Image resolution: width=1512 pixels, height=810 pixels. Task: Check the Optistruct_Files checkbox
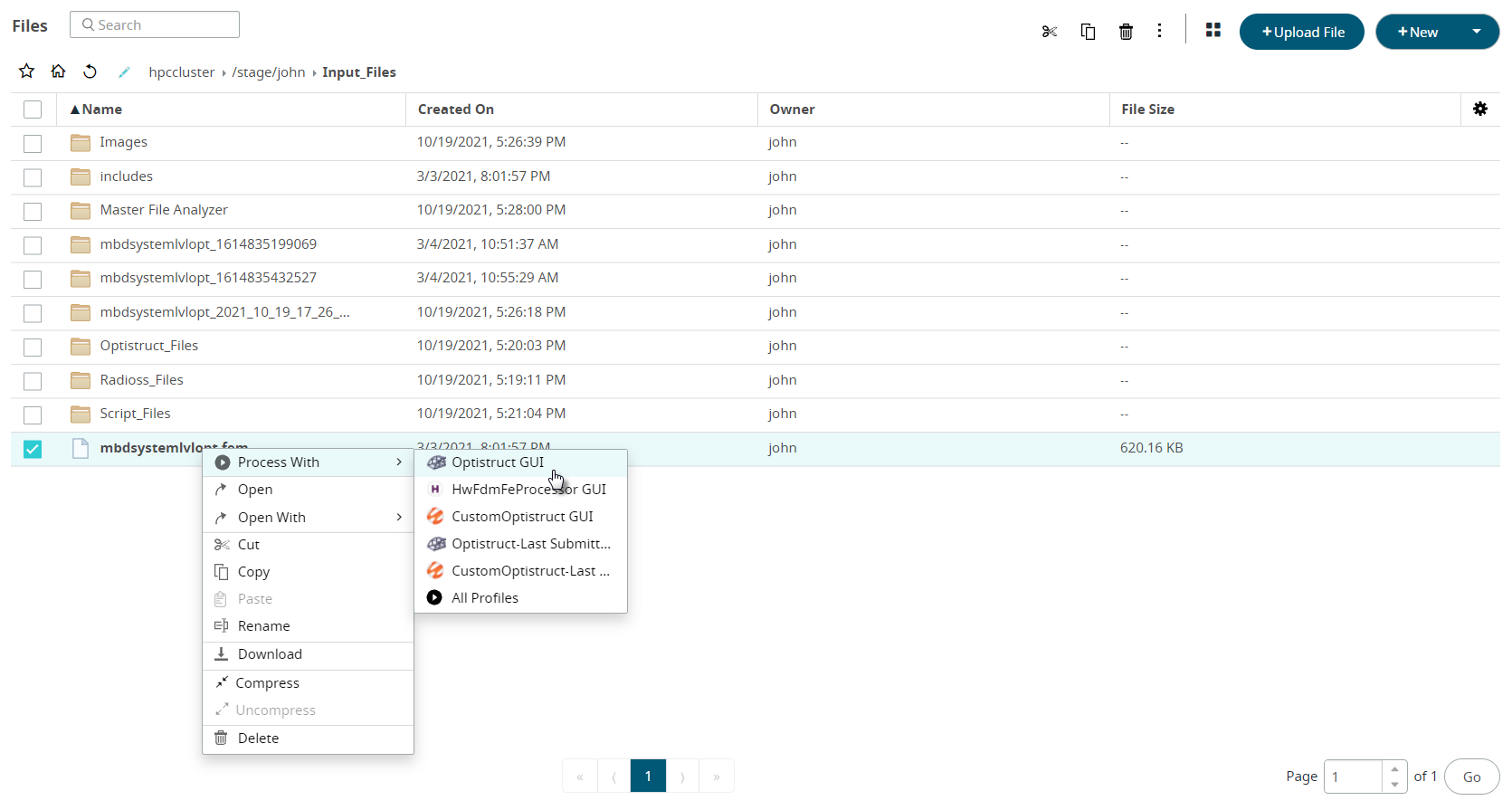pyautogui.click(x=33, y=347)
